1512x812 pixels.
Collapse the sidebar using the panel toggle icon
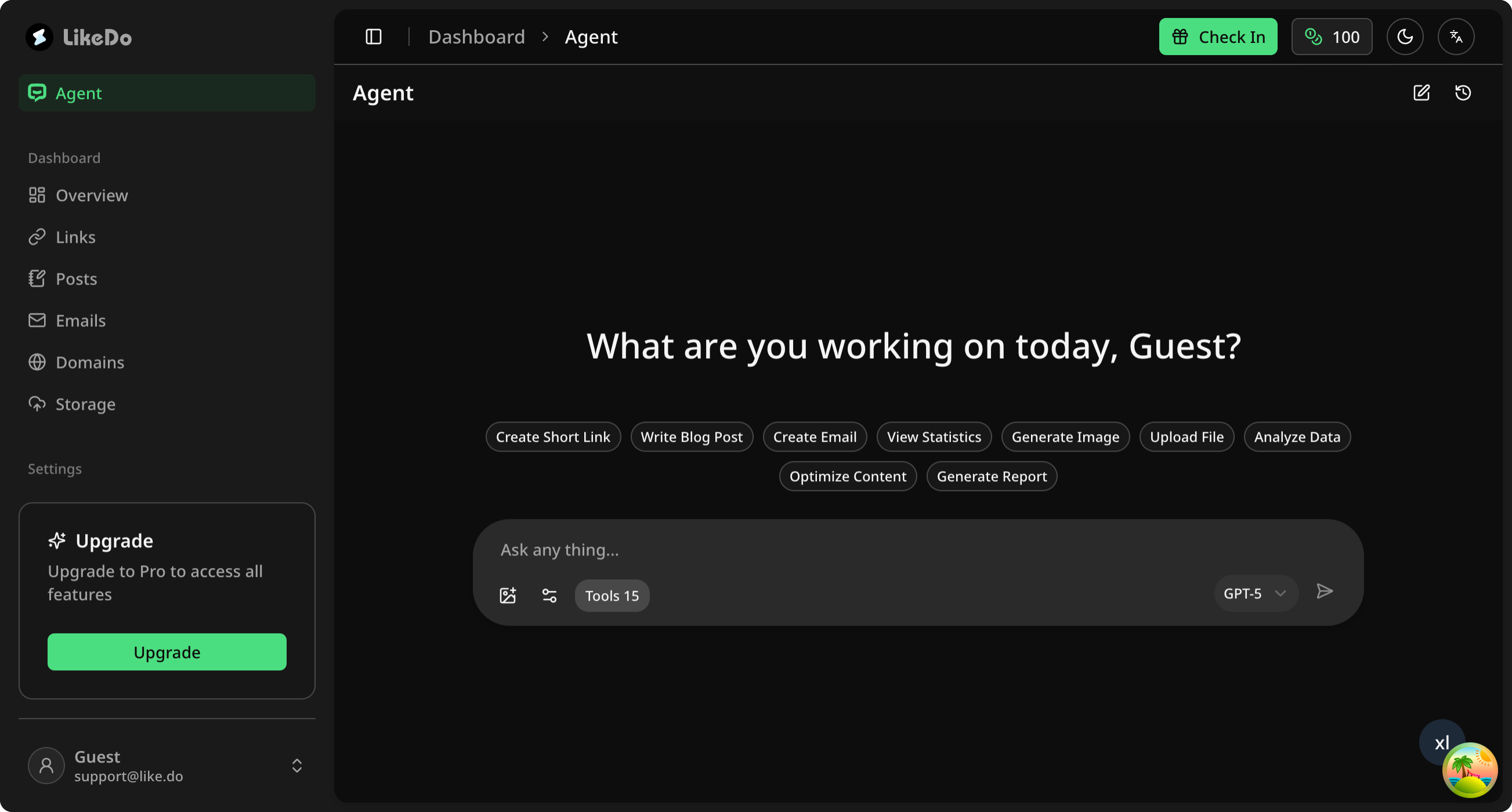(x=373, y=37)
